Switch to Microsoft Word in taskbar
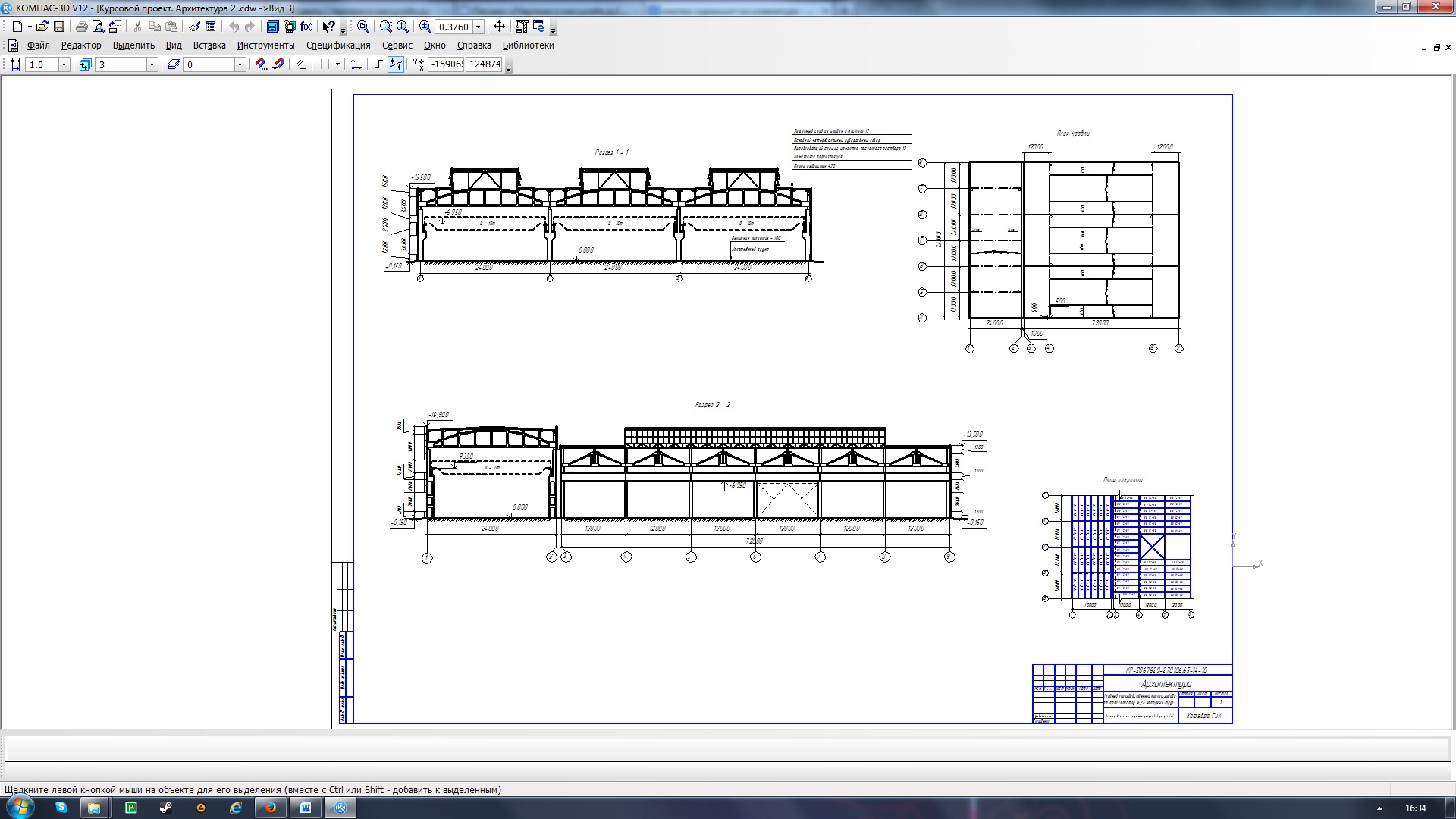 pos(306,808)
